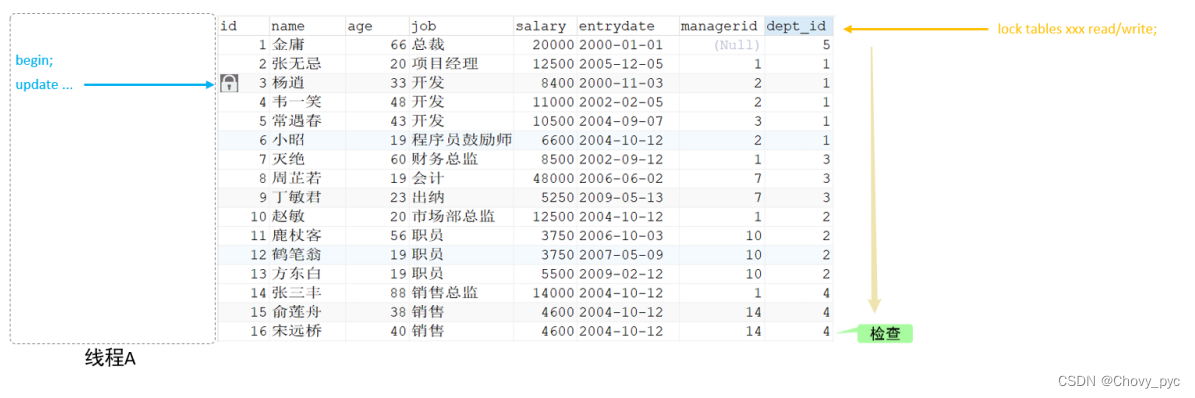Click the entrydate cell 2009-02-12

click(628, 274)
